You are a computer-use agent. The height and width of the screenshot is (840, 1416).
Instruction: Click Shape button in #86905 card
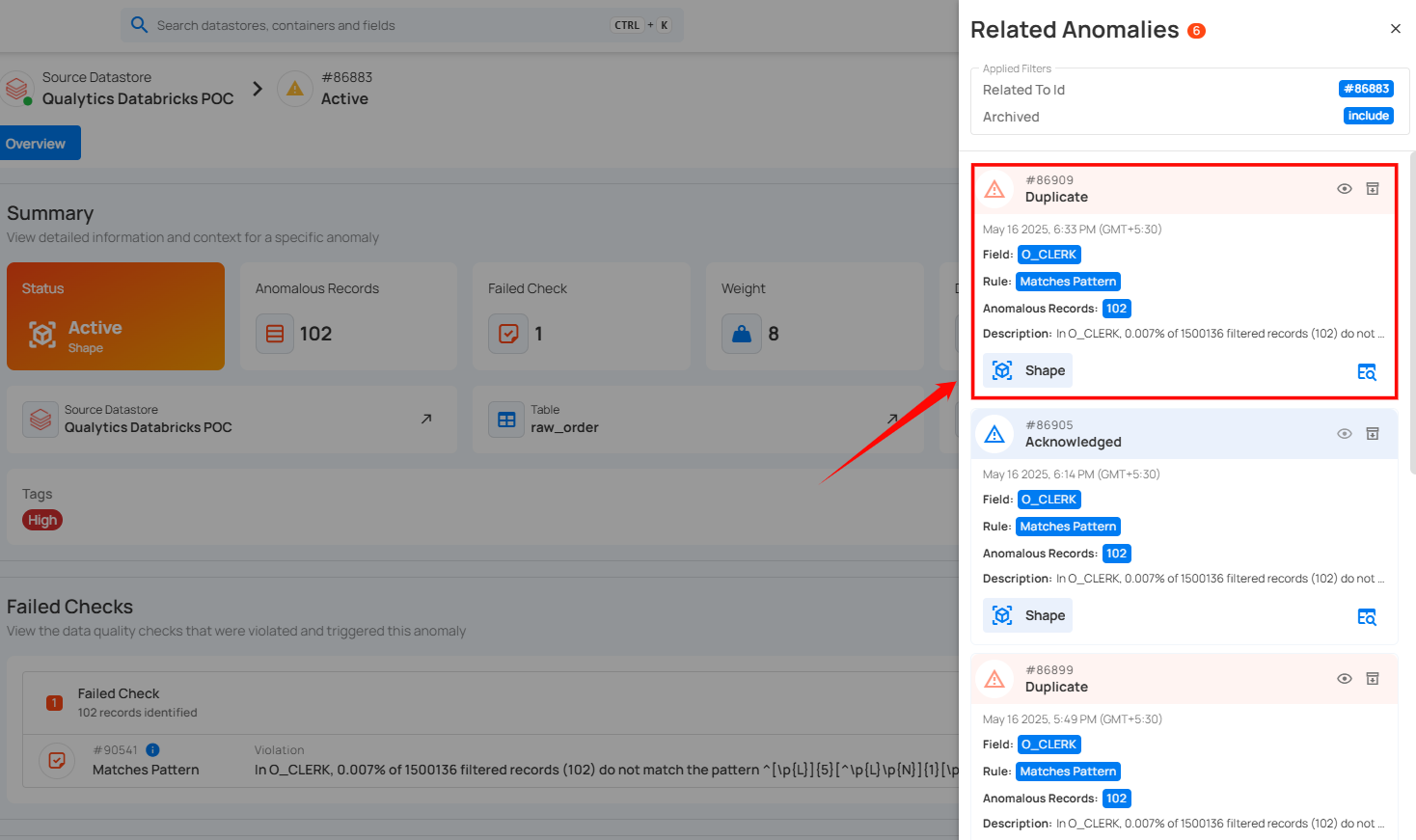pyautogui.click(x=1027, y=615)
